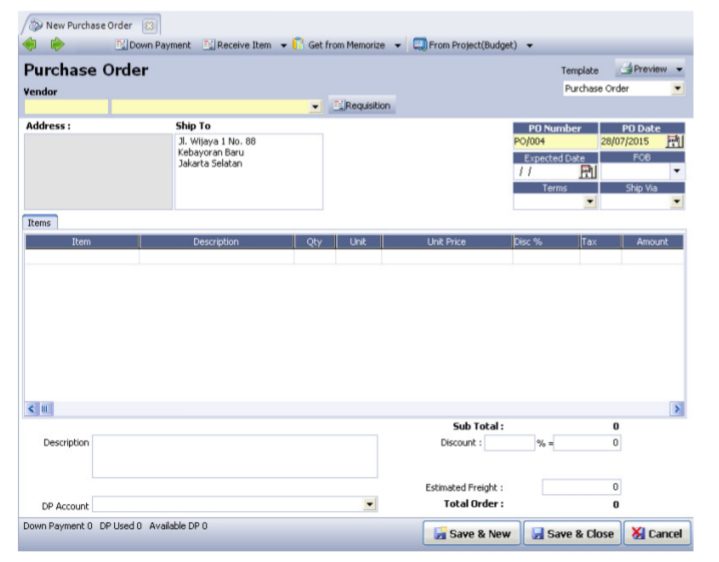The height and width of the screenshot is (562, 719).
Task: Expand the Get from Memorize dropdown arrow
Action: pos(398,45)
